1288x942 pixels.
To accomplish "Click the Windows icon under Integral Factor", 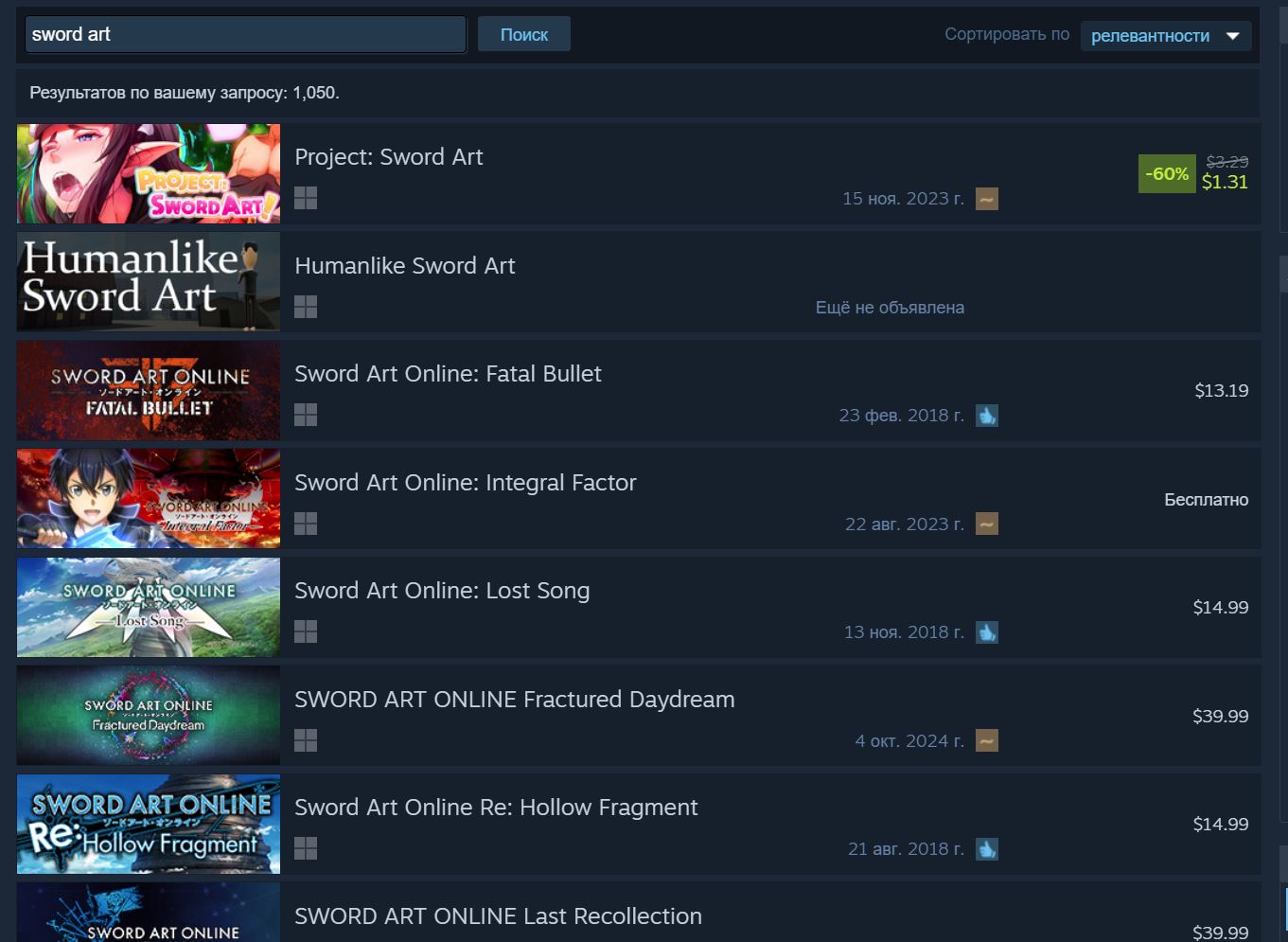I will 306,524.
